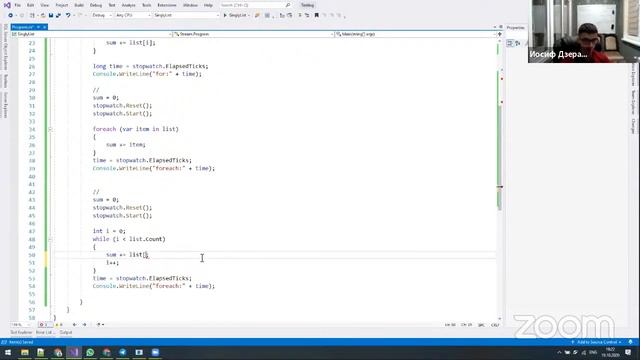The width and height of the screenshot is (640, 360).
Task: Click the hot reload flame icon
Action: click(257, 15)
